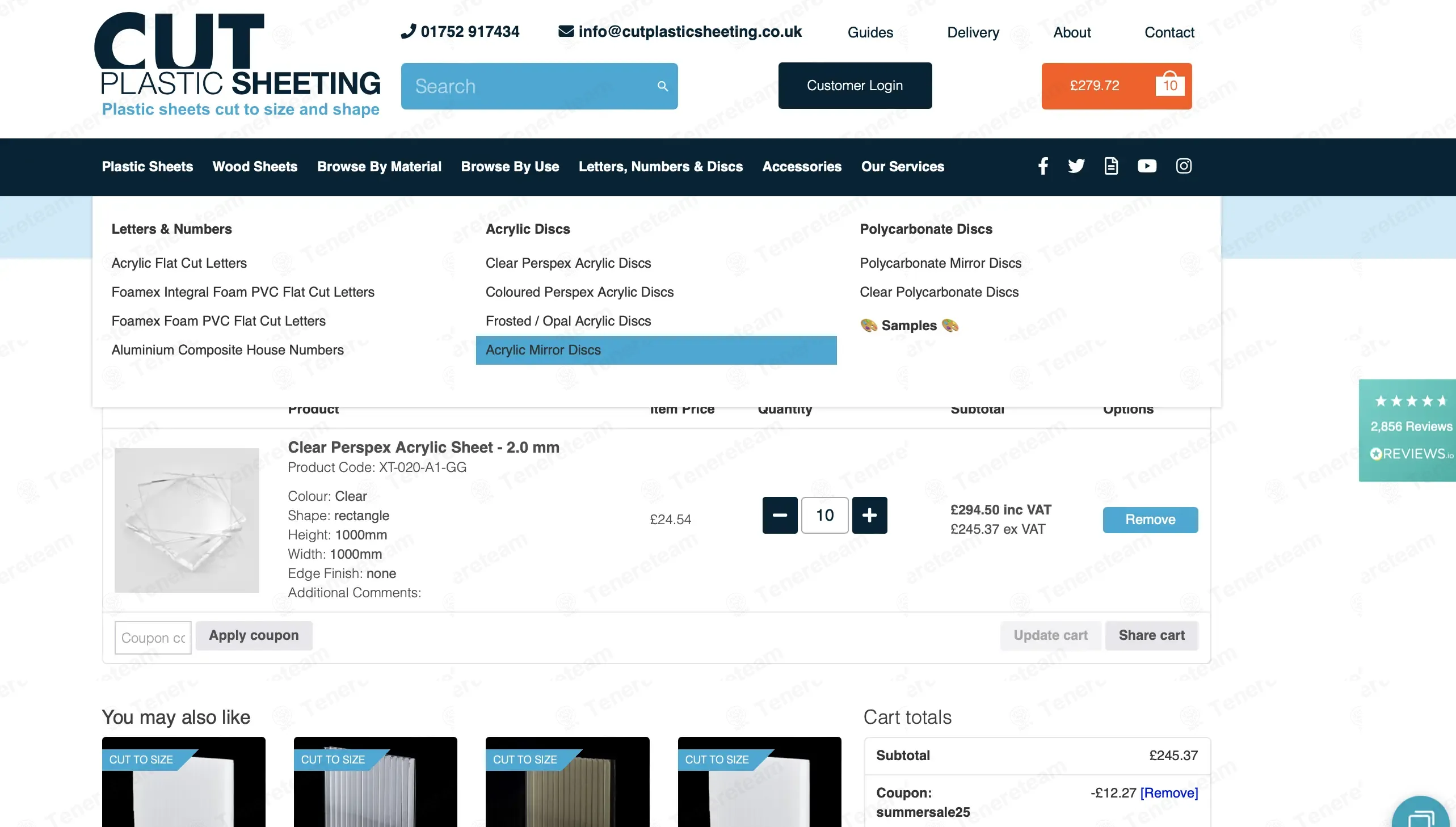This screenshot has height=827, width=1456.
Task: Open the Clear Perspex Acrylic Sheet thumbnail
Action: click(x=186, y=520)
